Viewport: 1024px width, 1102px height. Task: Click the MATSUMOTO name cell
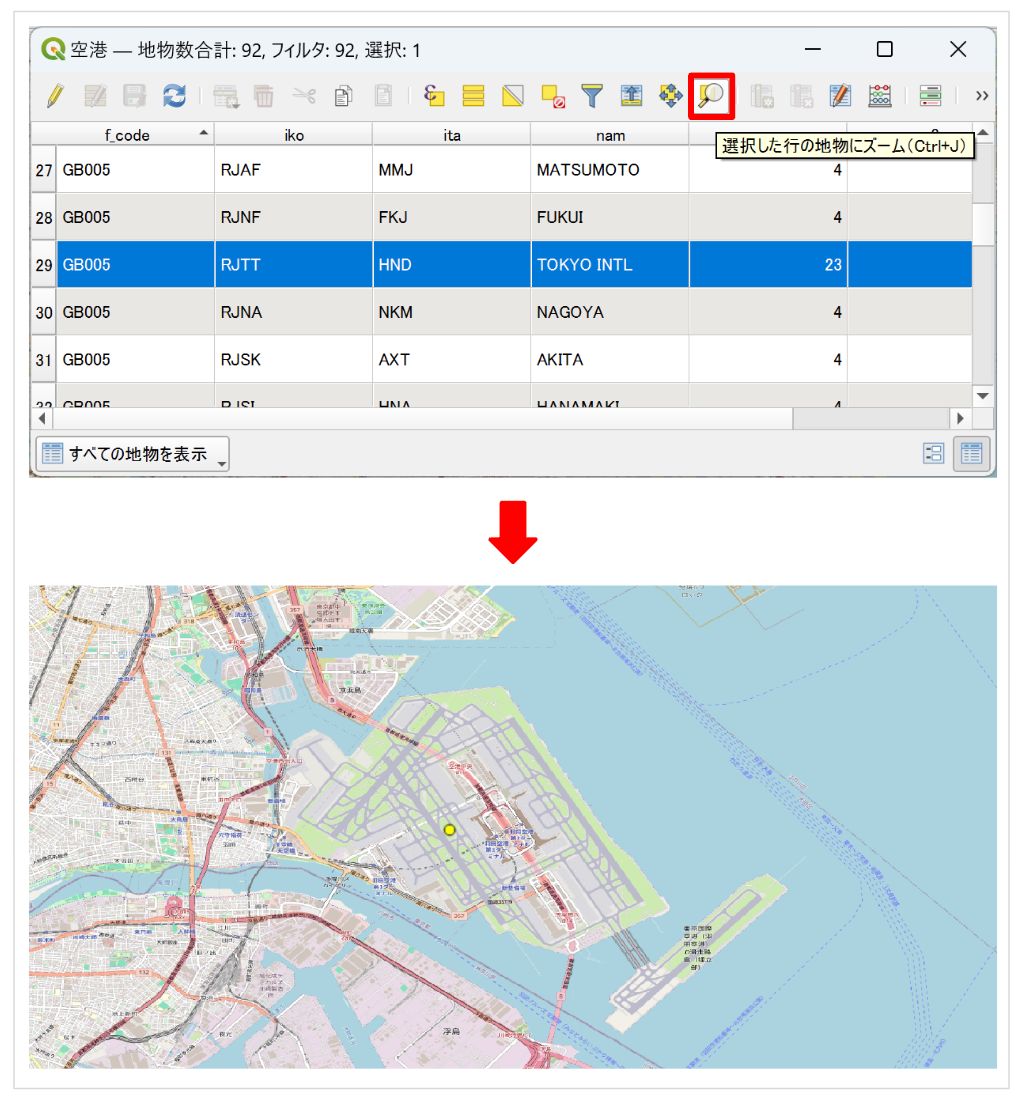[610, 170]
